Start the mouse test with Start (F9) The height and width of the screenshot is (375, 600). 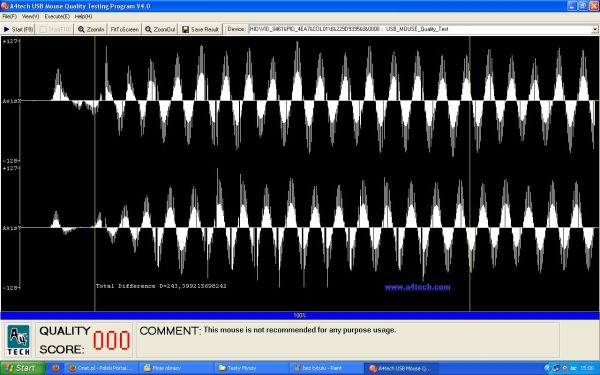[18, 29]
